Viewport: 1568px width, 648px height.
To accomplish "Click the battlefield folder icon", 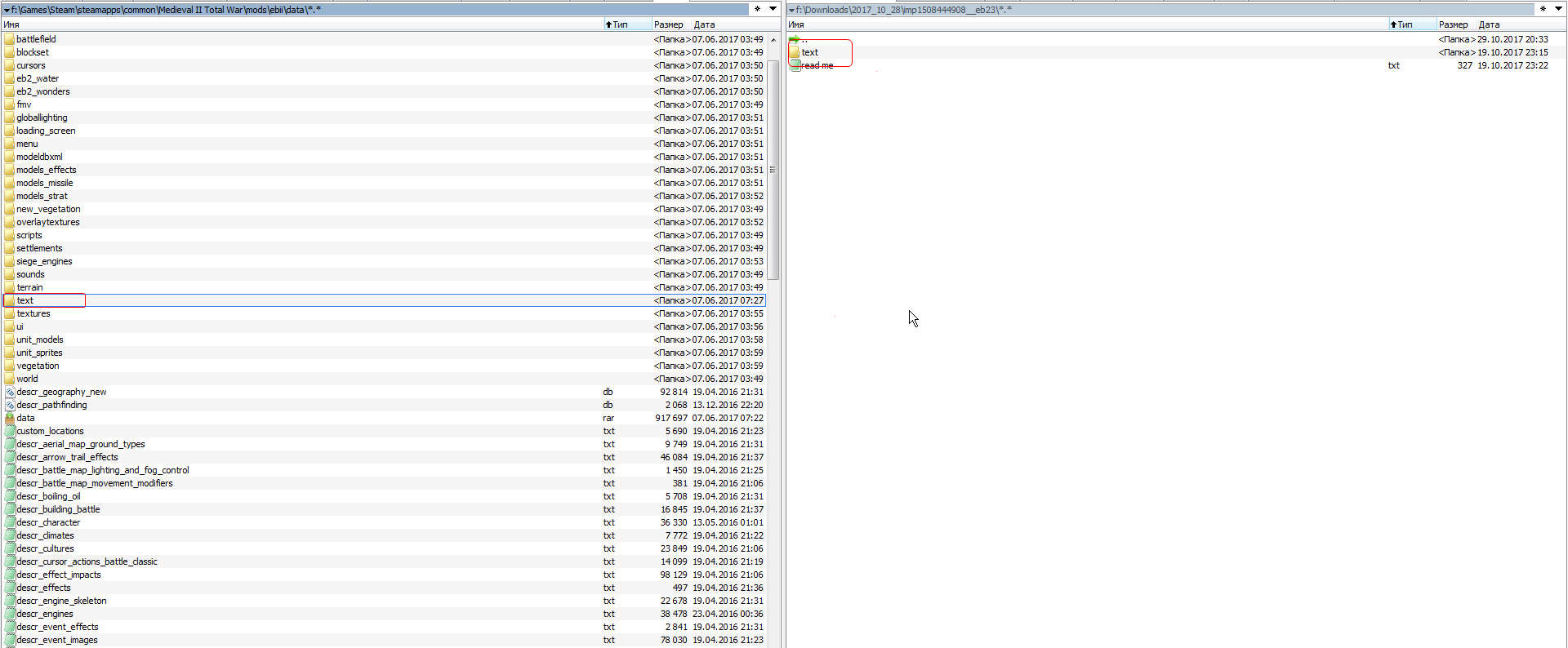I will click(x=10, y=39).
